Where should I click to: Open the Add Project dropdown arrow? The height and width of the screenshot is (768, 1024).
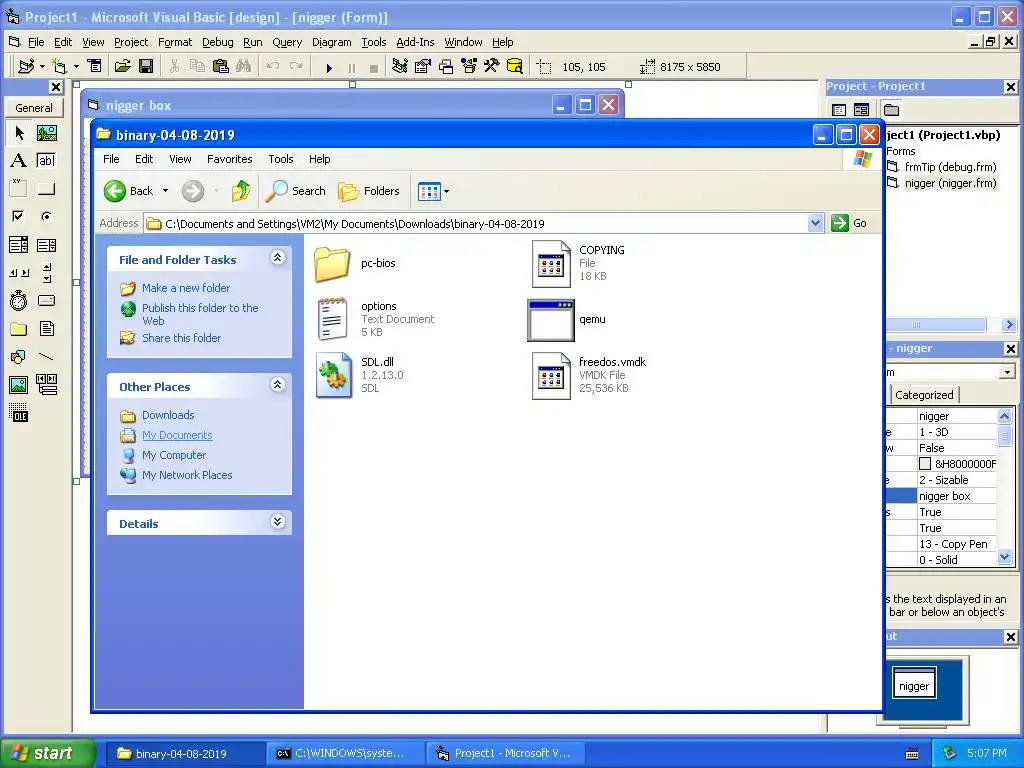[x=42, y=67]
